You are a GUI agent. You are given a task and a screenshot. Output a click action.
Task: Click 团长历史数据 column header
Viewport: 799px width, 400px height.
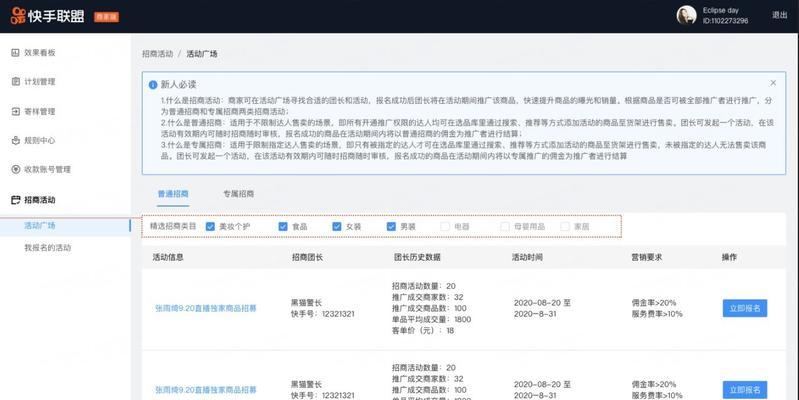click(417, 257)
